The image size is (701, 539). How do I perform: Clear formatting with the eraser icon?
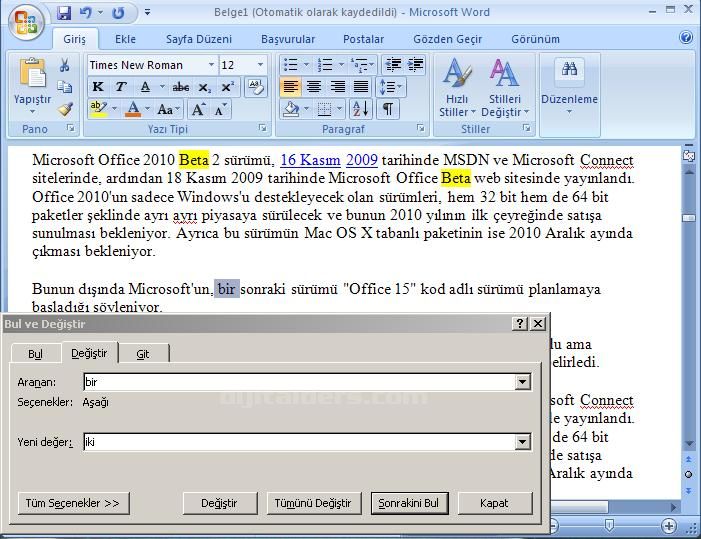click(256, 87)
